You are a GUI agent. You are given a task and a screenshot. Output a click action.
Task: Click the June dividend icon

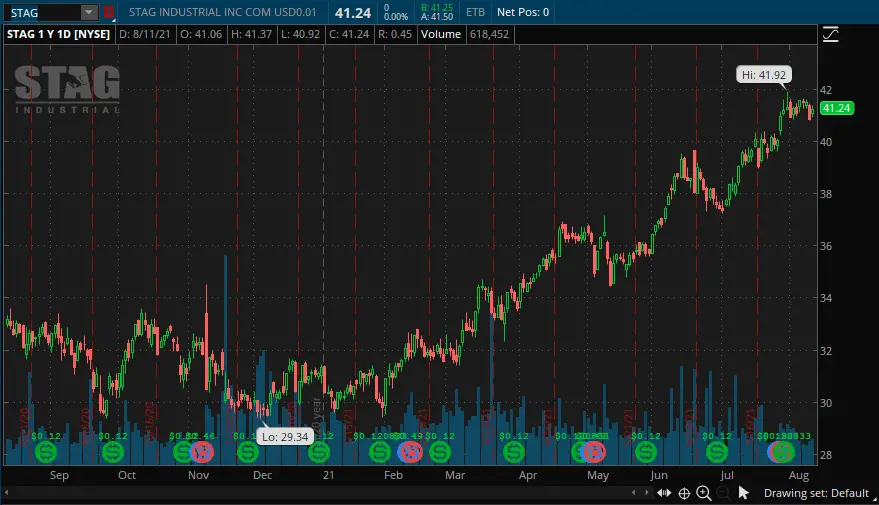[646, 452]
